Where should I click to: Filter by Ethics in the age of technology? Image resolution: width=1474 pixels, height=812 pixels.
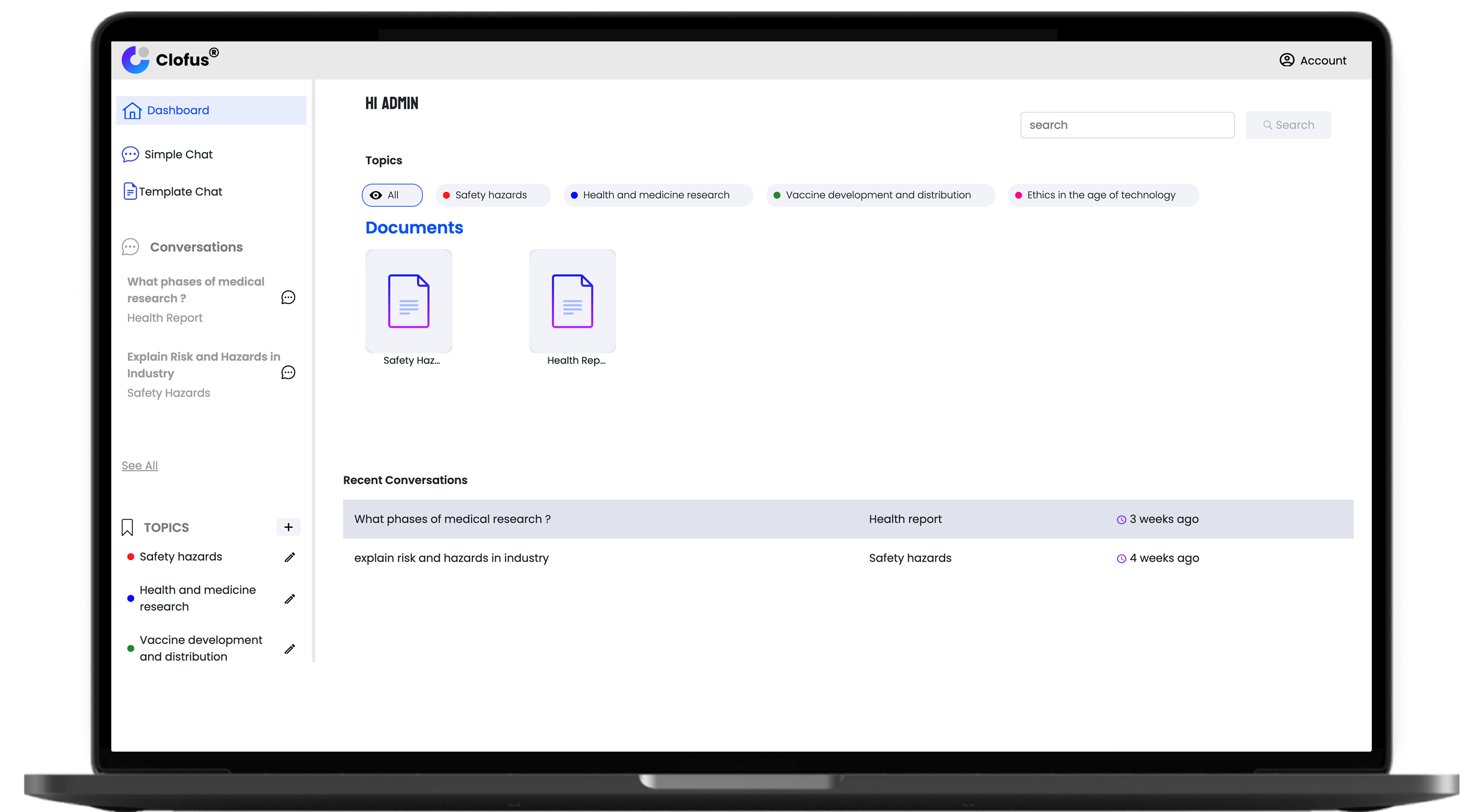pyautogui.click(x=1102, y=195)
